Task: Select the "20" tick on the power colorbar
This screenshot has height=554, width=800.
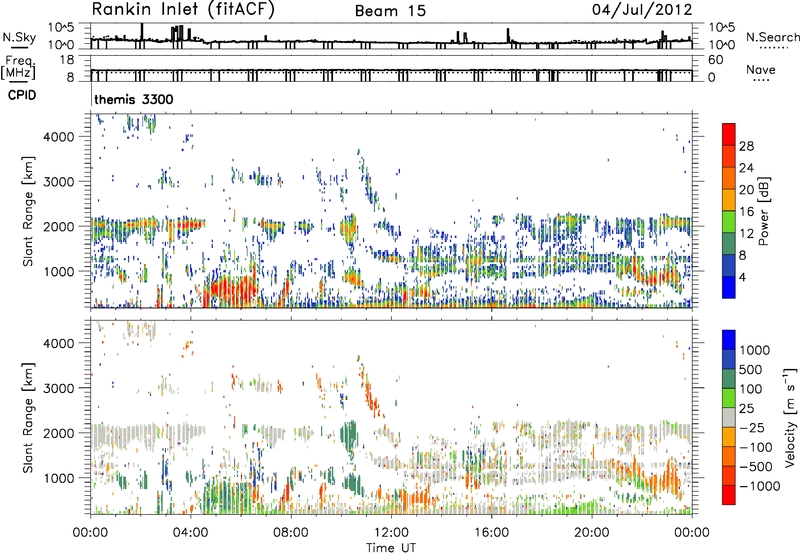Action: point(746,190)
